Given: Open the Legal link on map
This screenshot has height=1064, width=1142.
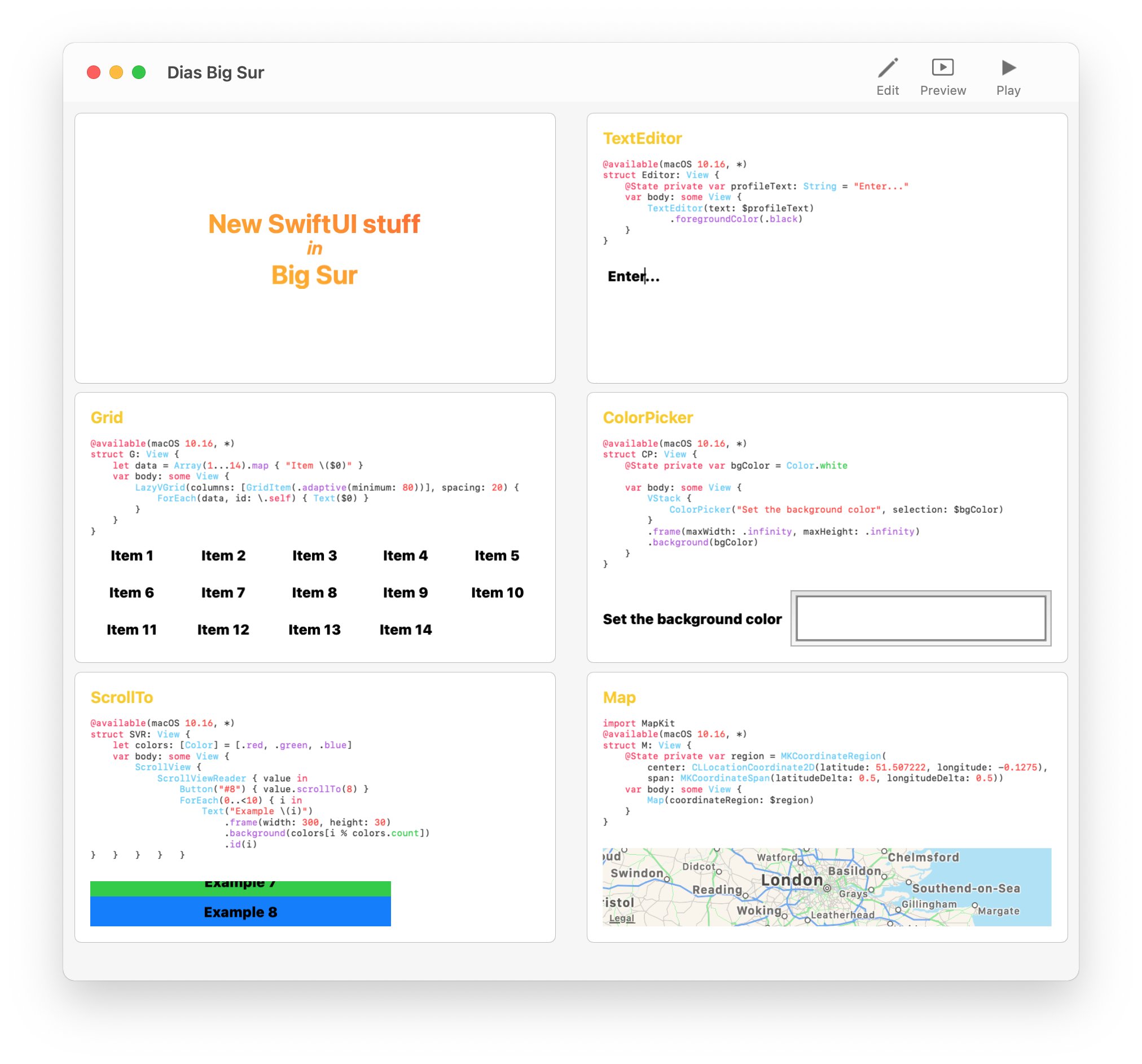Looking at the screenshot, I should [622, 918].
